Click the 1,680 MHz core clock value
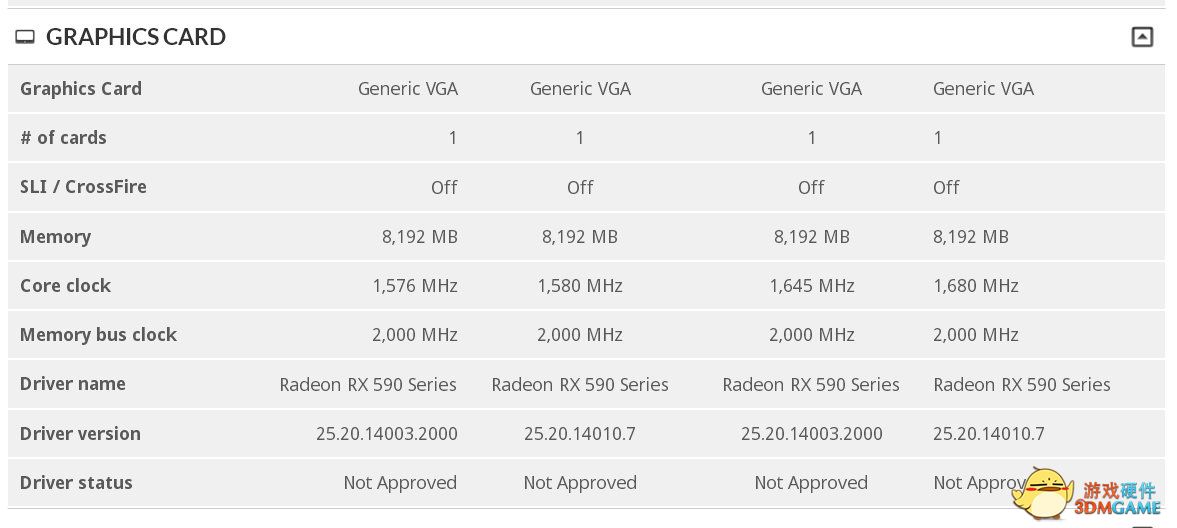Screen dimensions: 1177x528 click(x=976, y=285)
